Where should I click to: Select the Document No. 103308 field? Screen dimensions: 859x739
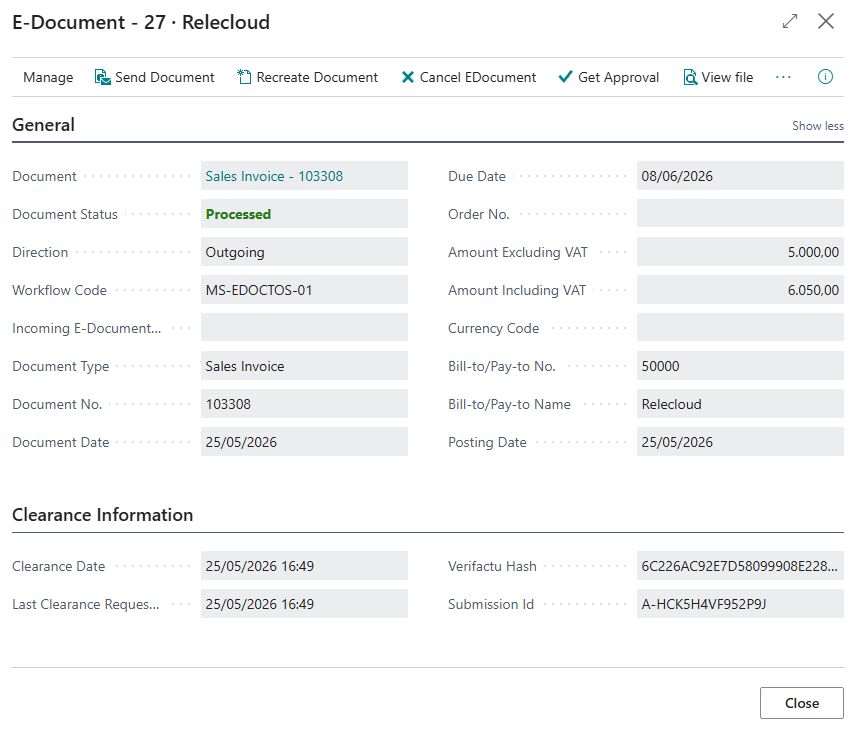pos(304,404)
